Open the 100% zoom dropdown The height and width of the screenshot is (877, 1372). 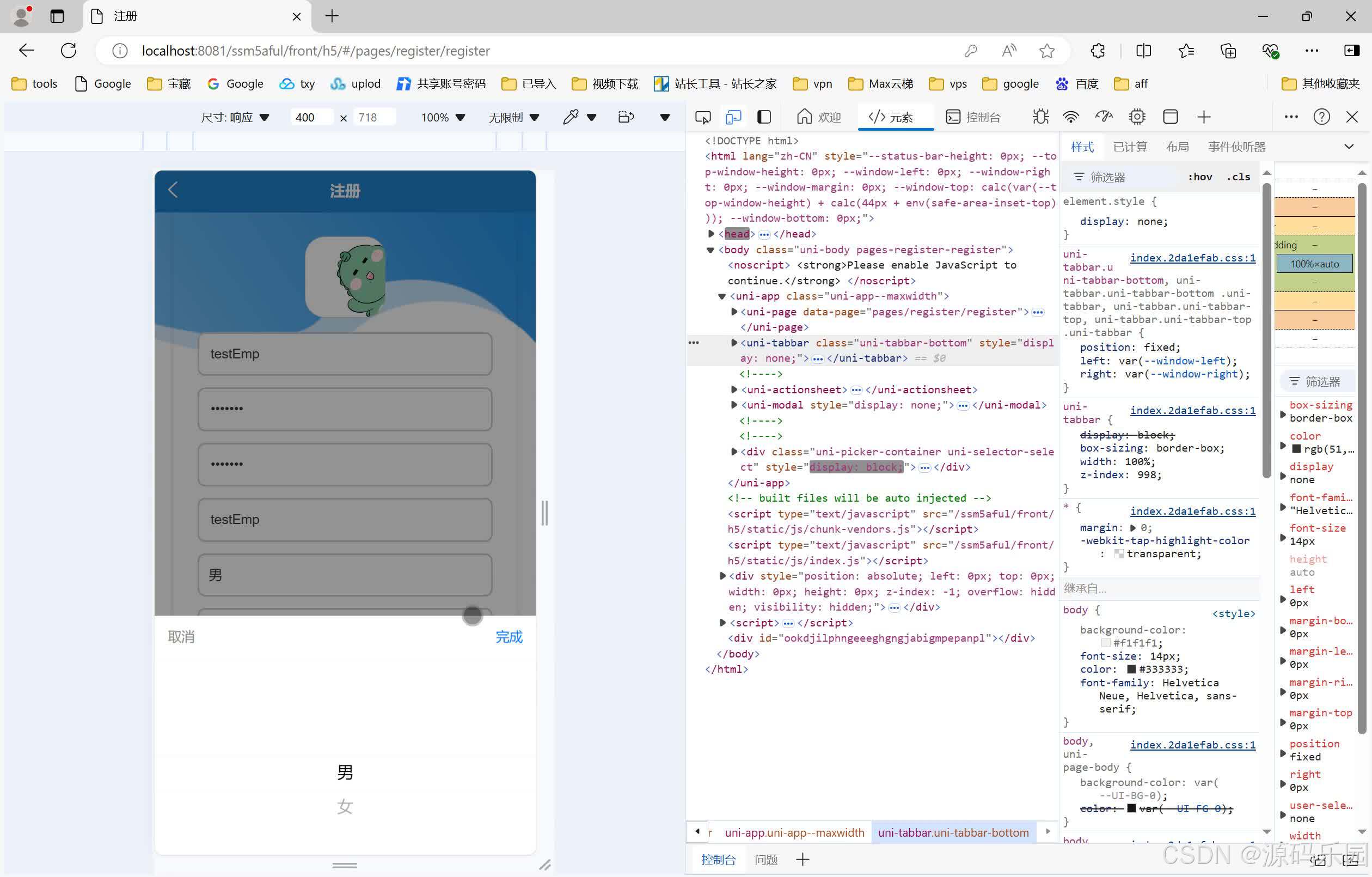click(x=443, y=117)
